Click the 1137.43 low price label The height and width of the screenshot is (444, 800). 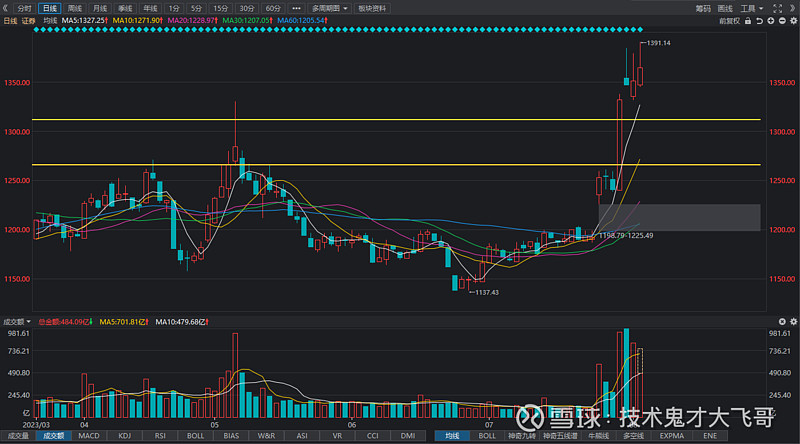(487, 292)
